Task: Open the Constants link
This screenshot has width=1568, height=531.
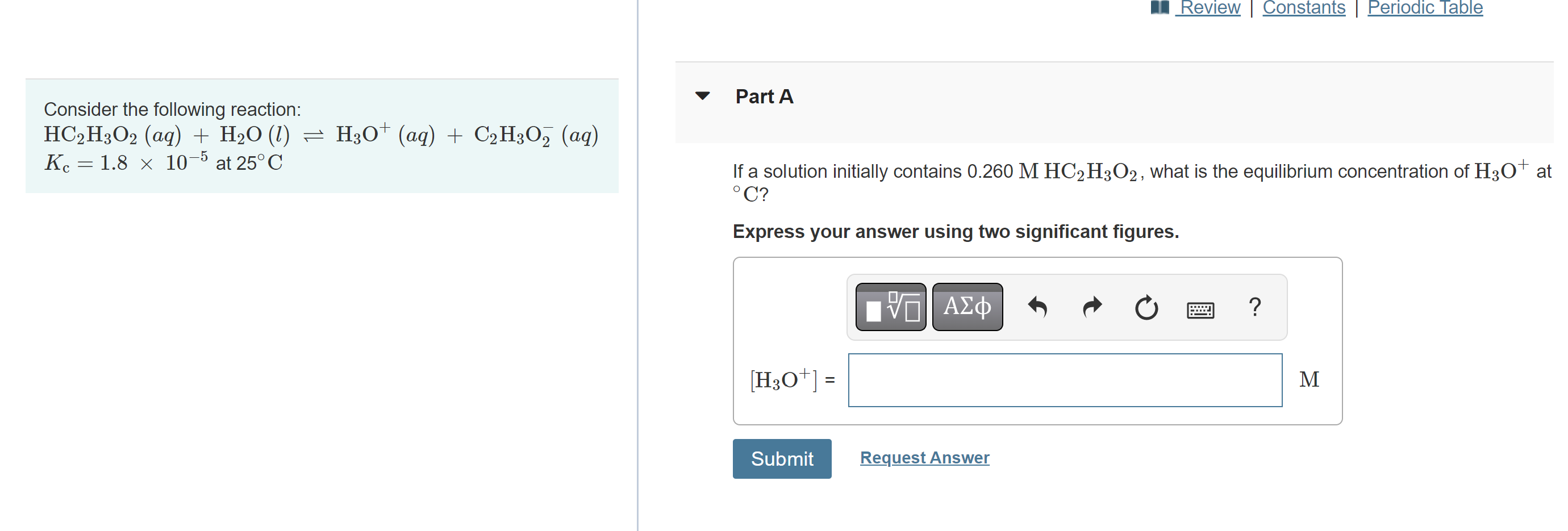Action: (x=1303, y=7)
